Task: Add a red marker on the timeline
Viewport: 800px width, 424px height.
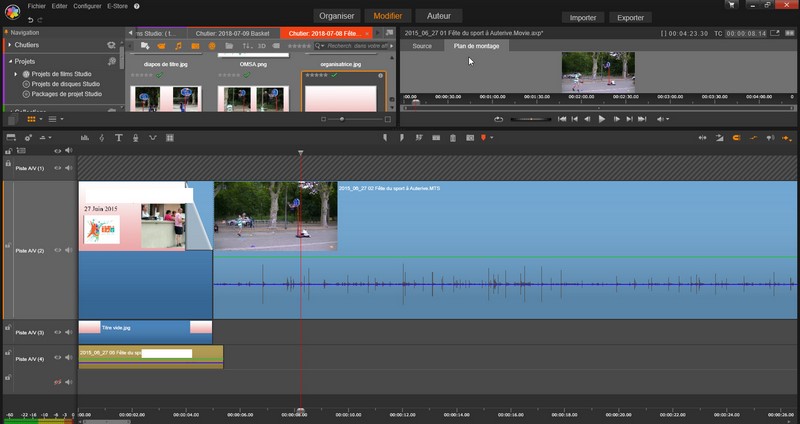Action: (484, 138)
